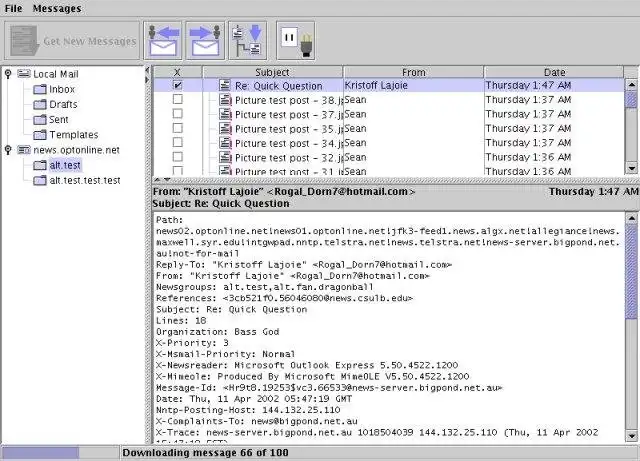Select the news.optonline.net server icon
The width and height of the screenshot is (640, 461).
pyautogui.click(x=24, y=150)
